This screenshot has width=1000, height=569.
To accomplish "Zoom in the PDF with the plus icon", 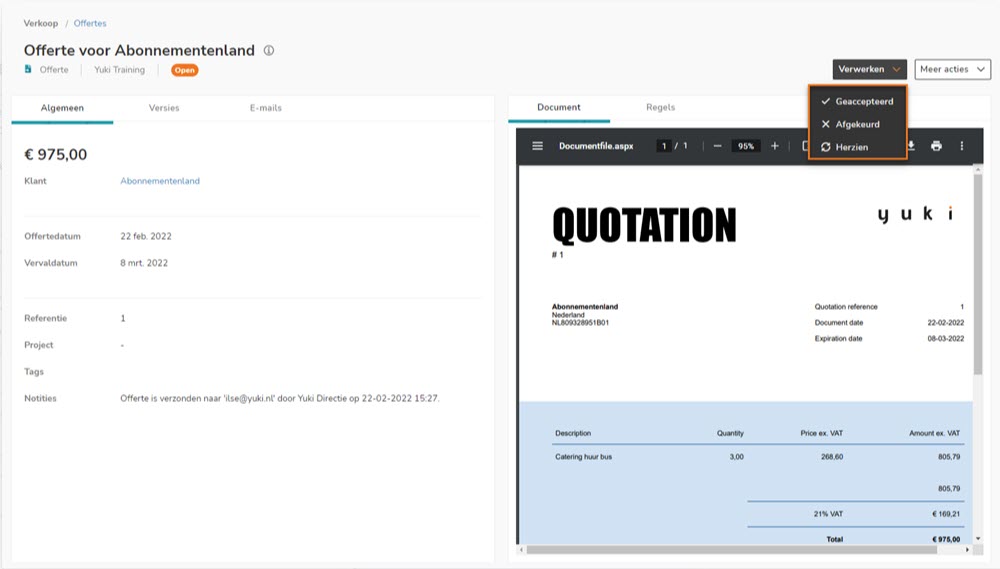I will [x=774, y=146].
